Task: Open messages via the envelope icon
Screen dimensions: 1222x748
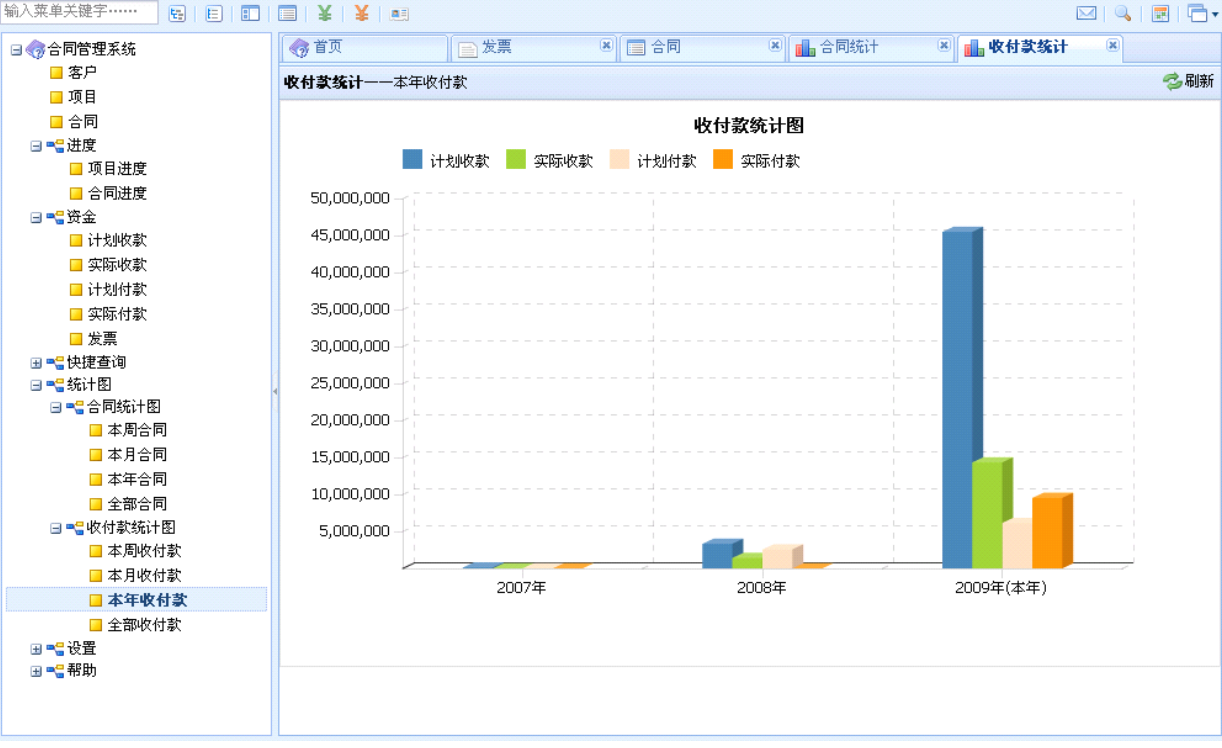Action: [1086, 14]
